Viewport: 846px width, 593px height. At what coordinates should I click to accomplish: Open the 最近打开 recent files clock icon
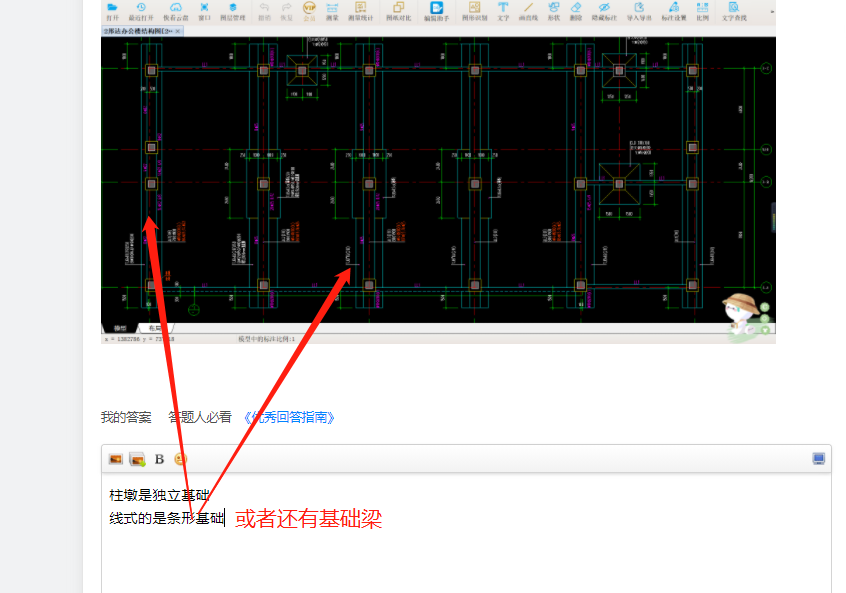[141, 11]
